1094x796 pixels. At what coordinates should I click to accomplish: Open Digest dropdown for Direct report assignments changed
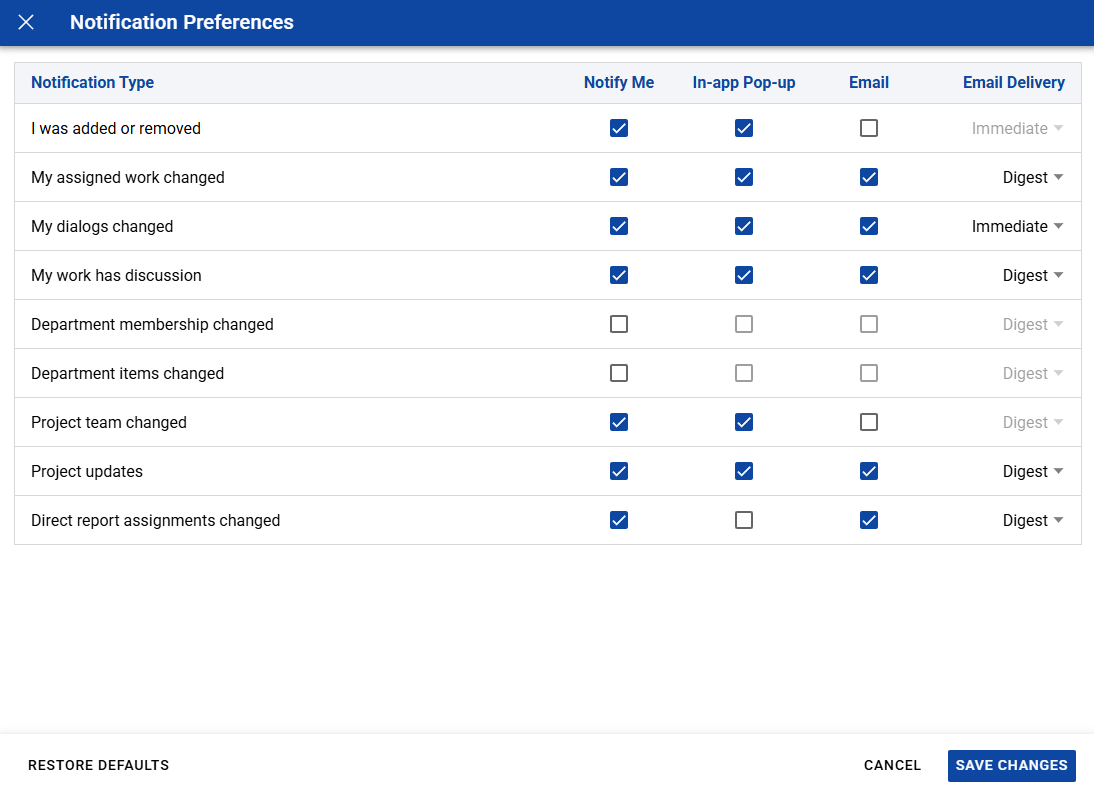[x=1033, y=520]
